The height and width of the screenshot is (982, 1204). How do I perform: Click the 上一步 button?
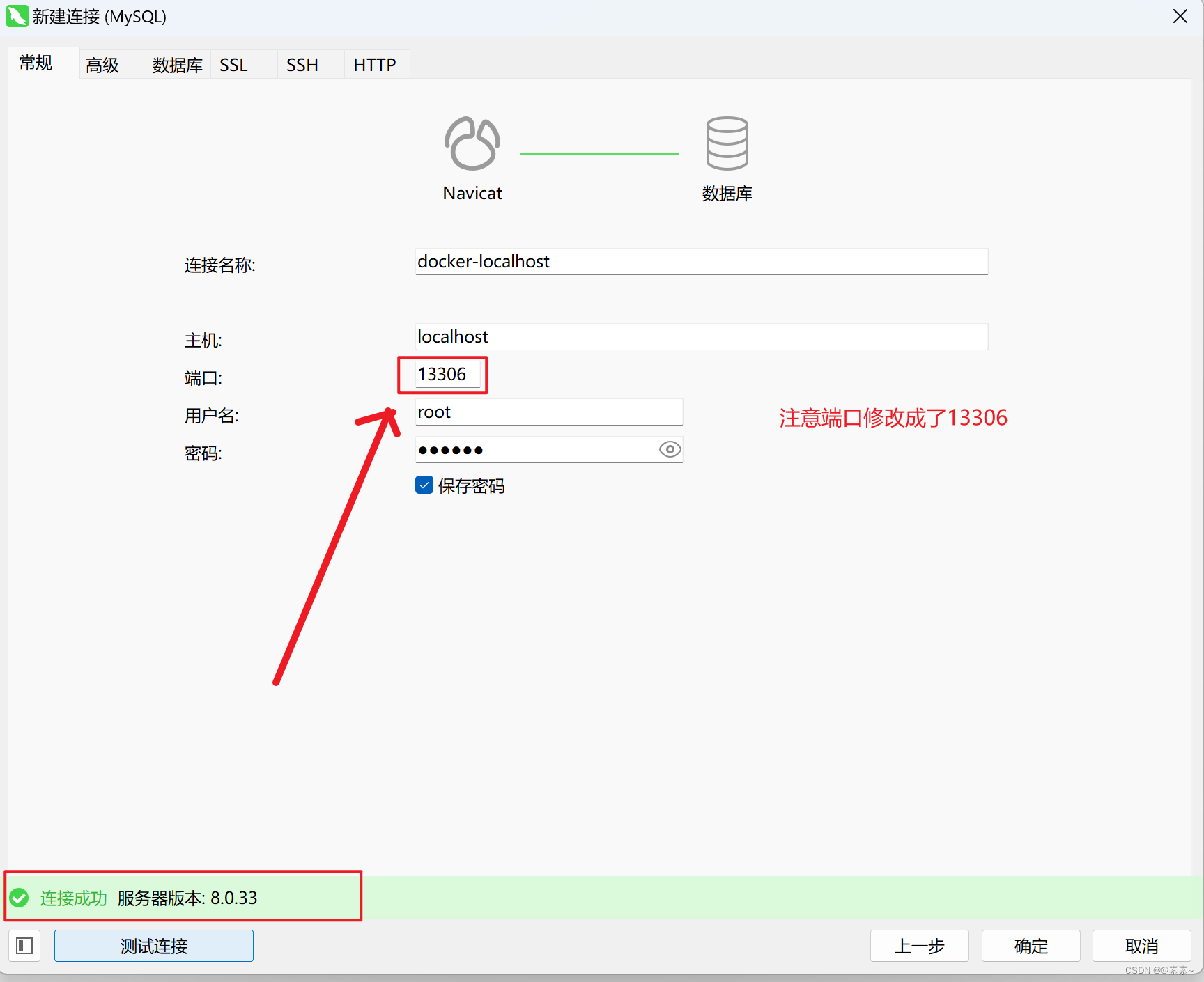coord(920,946)
